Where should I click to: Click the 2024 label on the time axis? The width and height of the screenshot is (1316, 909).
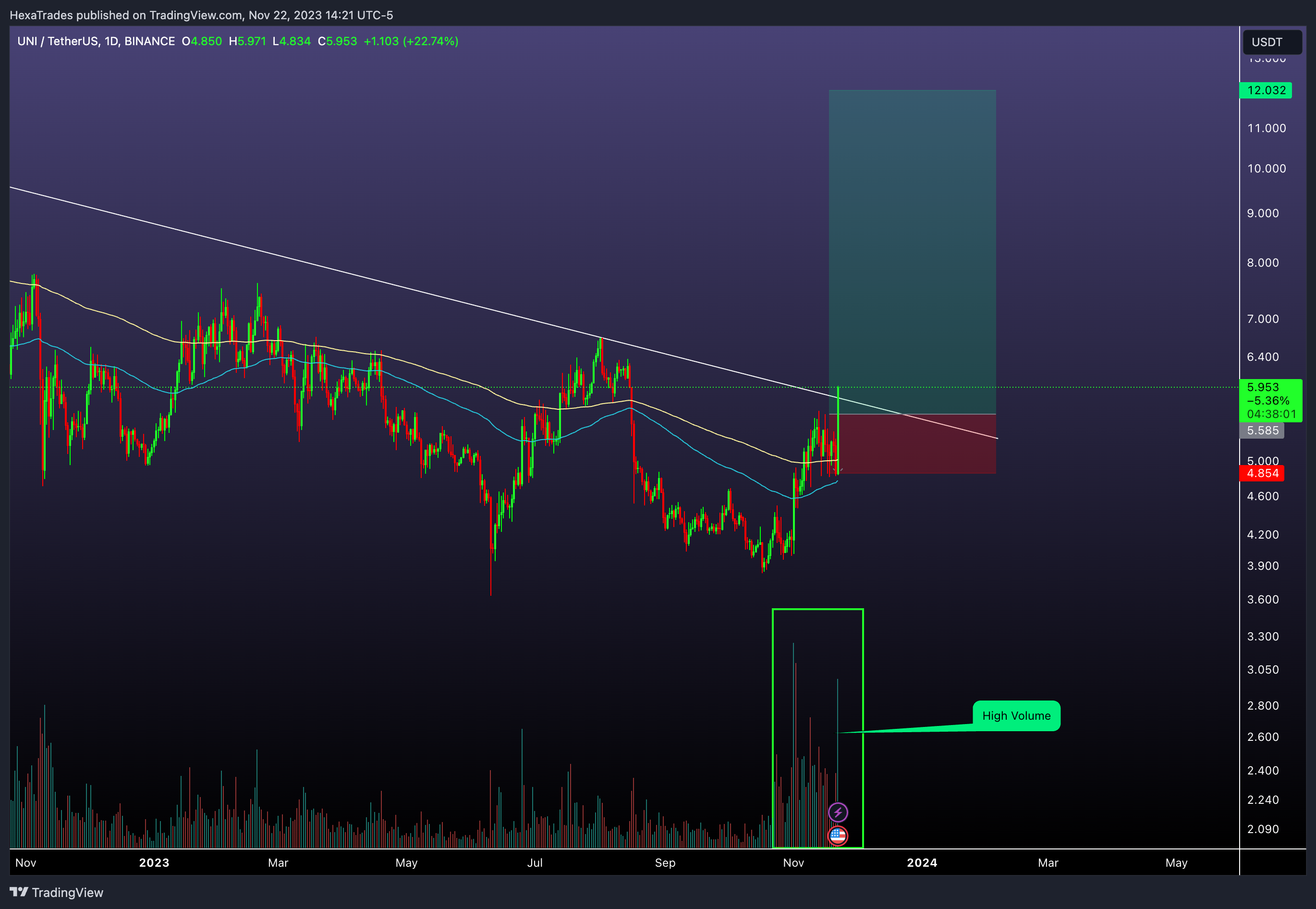coord(922,862)
